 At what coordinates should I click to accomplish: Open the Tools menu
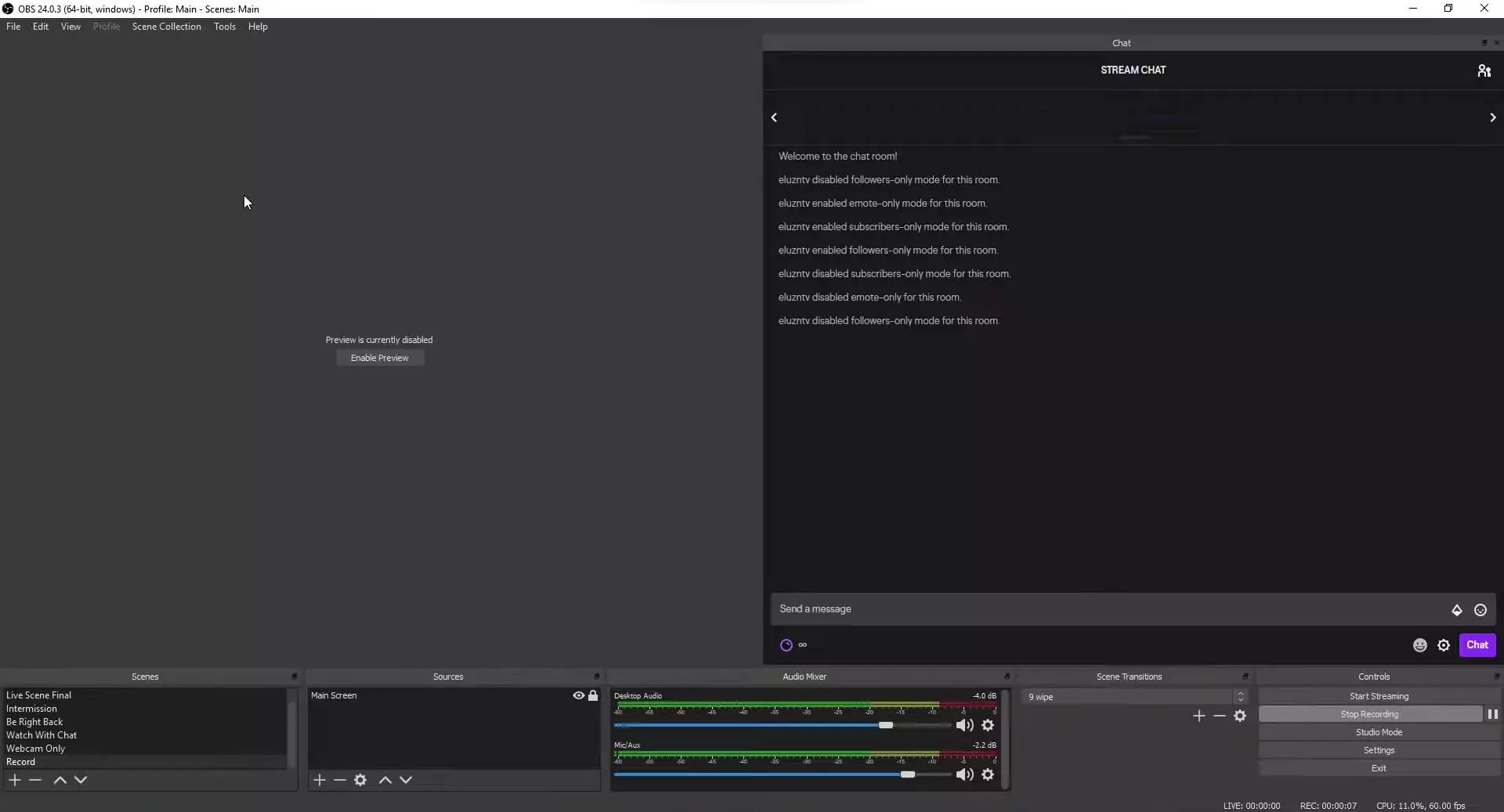pyautogui.click(x=225, y=27)
